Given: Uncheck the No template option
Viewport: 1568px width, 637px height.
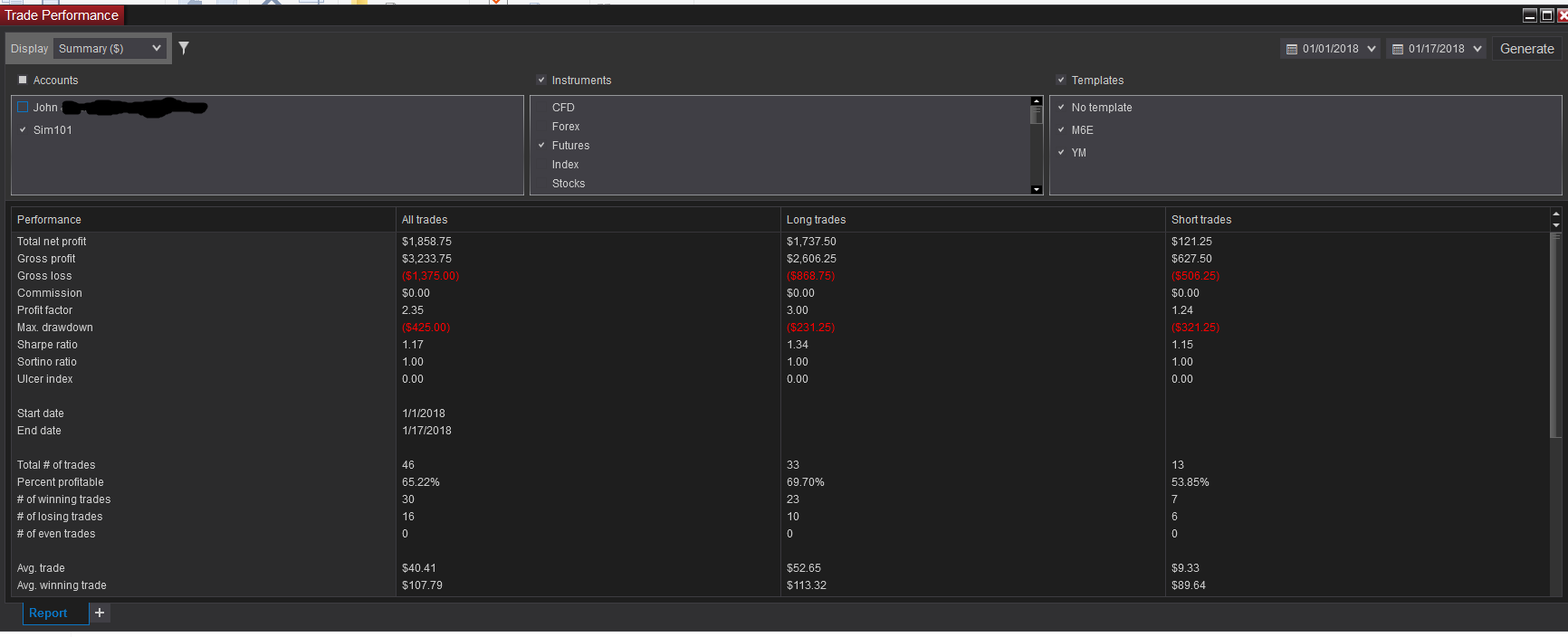Looking at the screenshot, I should tap(1061, 107).
